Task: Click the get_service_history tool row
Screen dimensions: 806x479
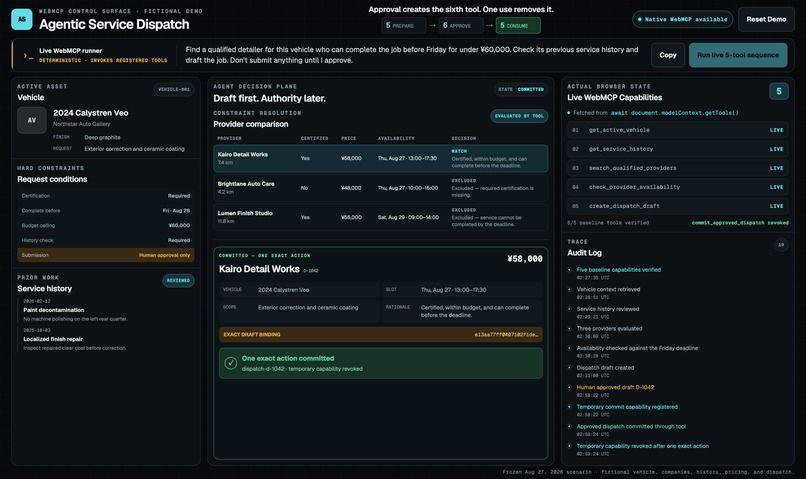Action: pyautogui.click(x=677, y=149)
